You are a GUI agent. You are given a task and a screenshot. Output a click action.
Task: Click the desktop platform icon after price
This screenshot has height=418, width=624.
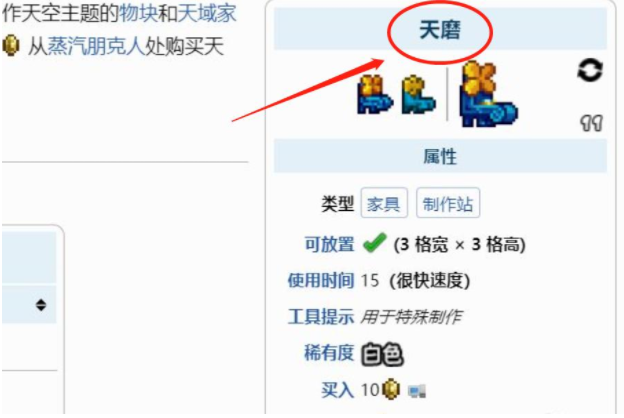click(x=417, y=391)
